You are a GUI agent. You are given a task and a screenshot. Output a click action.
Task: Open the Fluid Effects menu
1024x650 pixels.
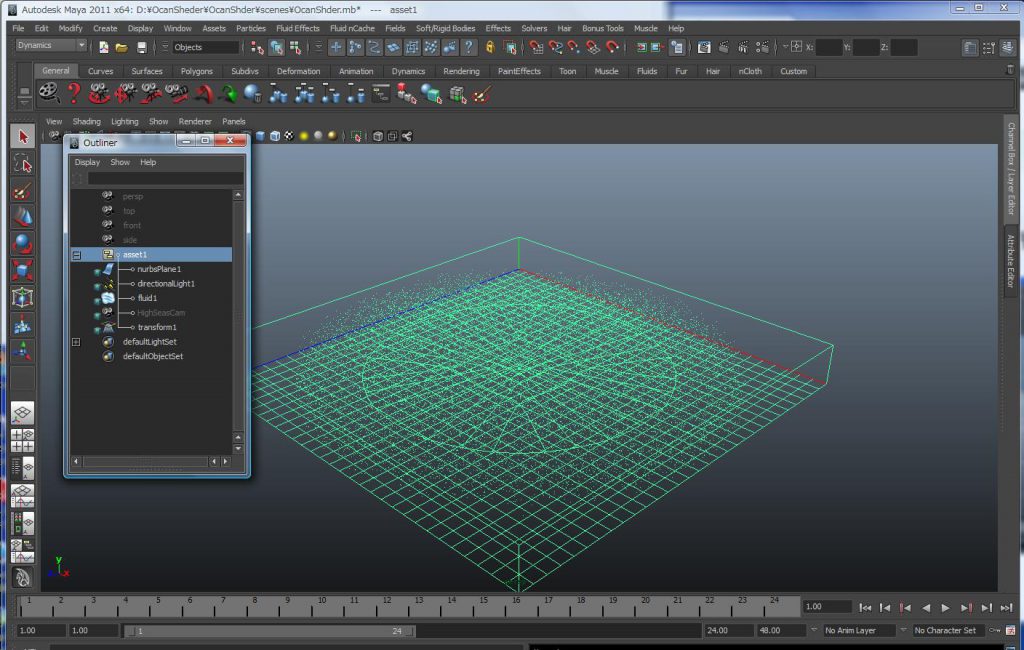[298, 28]
